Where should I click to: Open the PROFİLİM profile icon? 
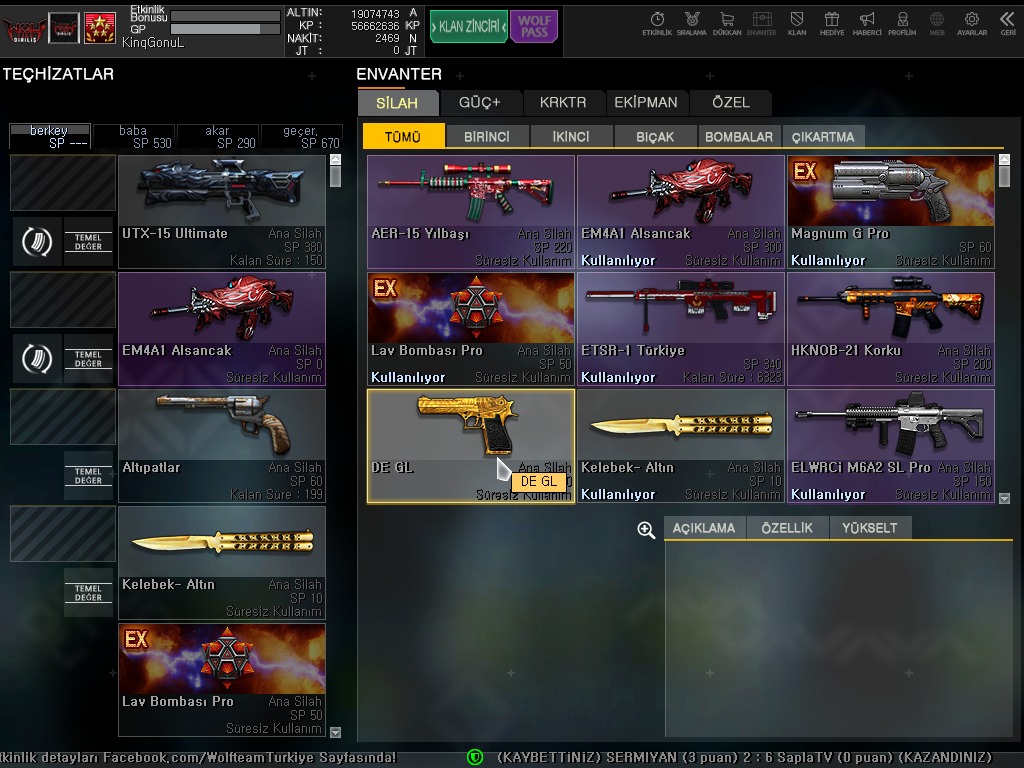pos(902,24)
